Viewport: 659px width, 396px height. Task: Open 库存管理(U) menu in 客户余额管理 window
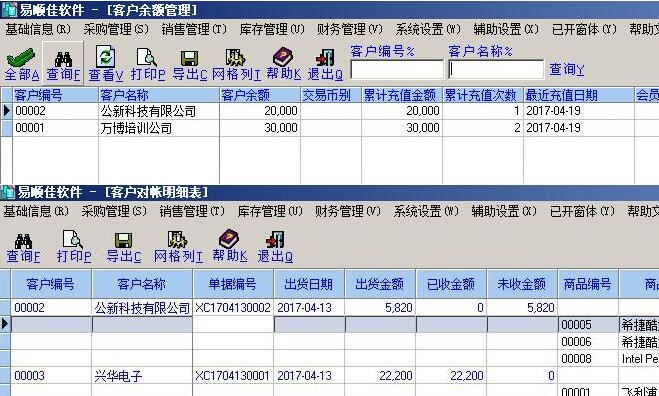(x=272, y=29)
